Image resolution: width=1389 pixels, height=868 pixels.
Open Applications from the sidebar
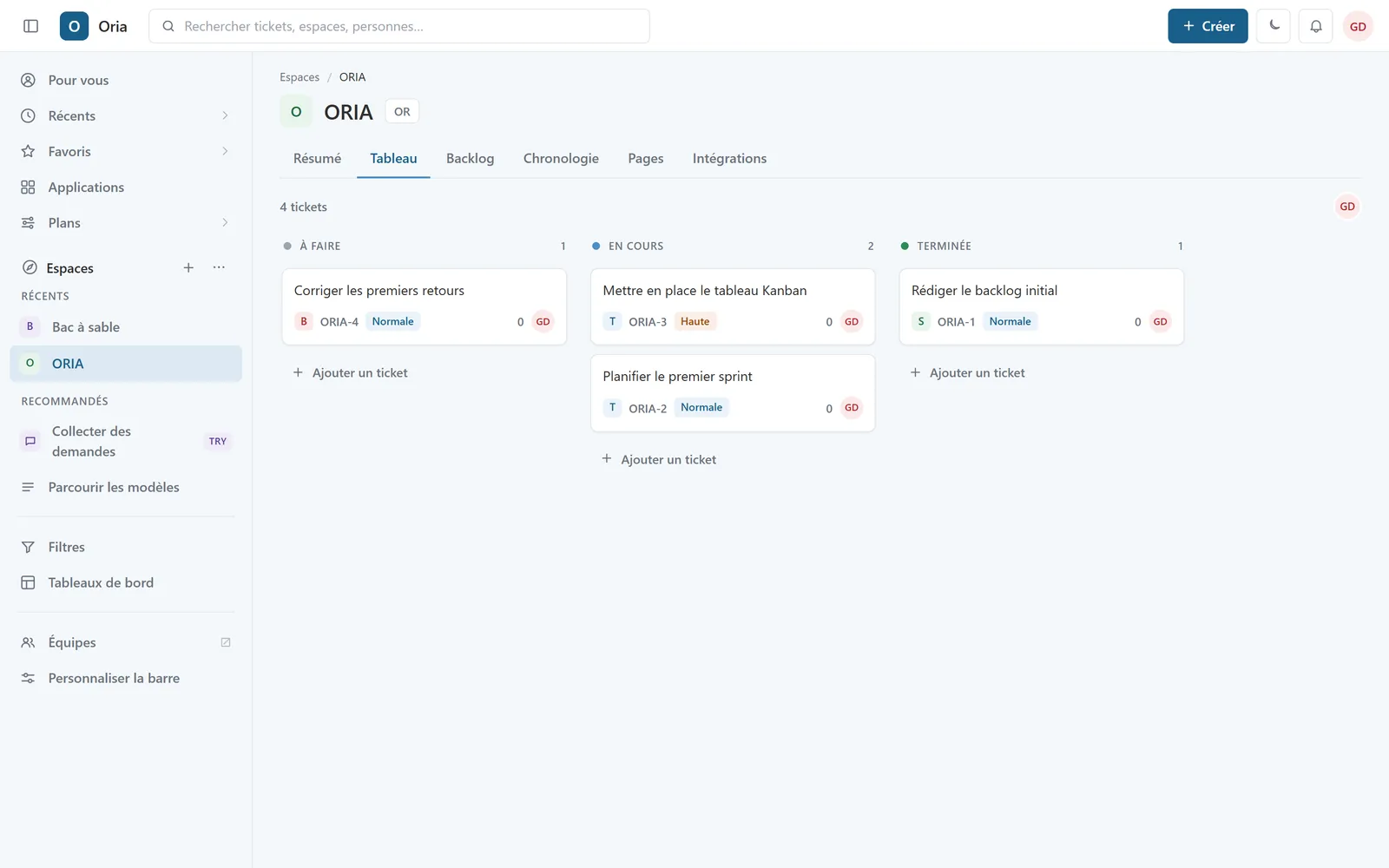click(x=126, y=187)
